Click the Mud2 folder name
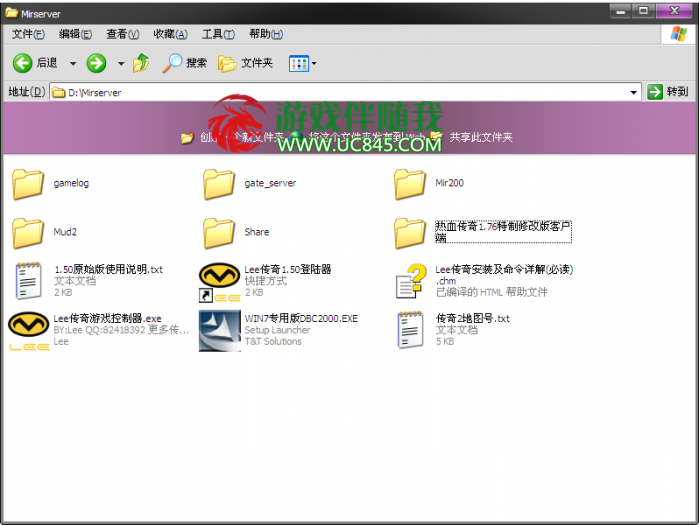 click(x=65, y=232)
